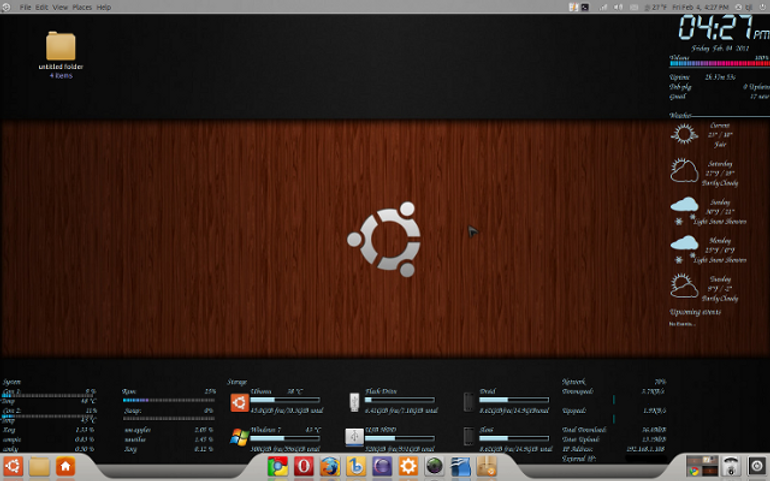Click the Windows 7 partition icon in Storage
Image resolution: width=770 pixels, height=481 pixels.
[x=240, y=437]
